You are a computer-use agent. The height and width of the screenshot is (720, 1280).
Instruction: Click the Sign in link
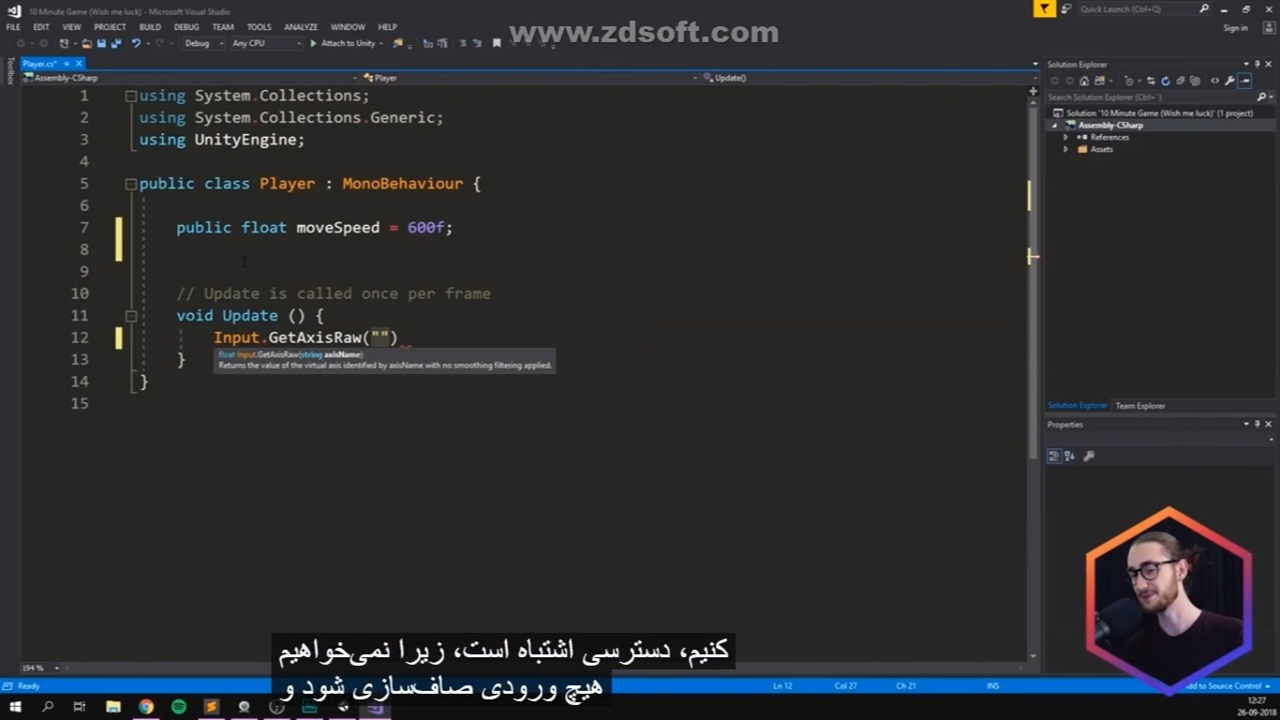point(1235,28)
